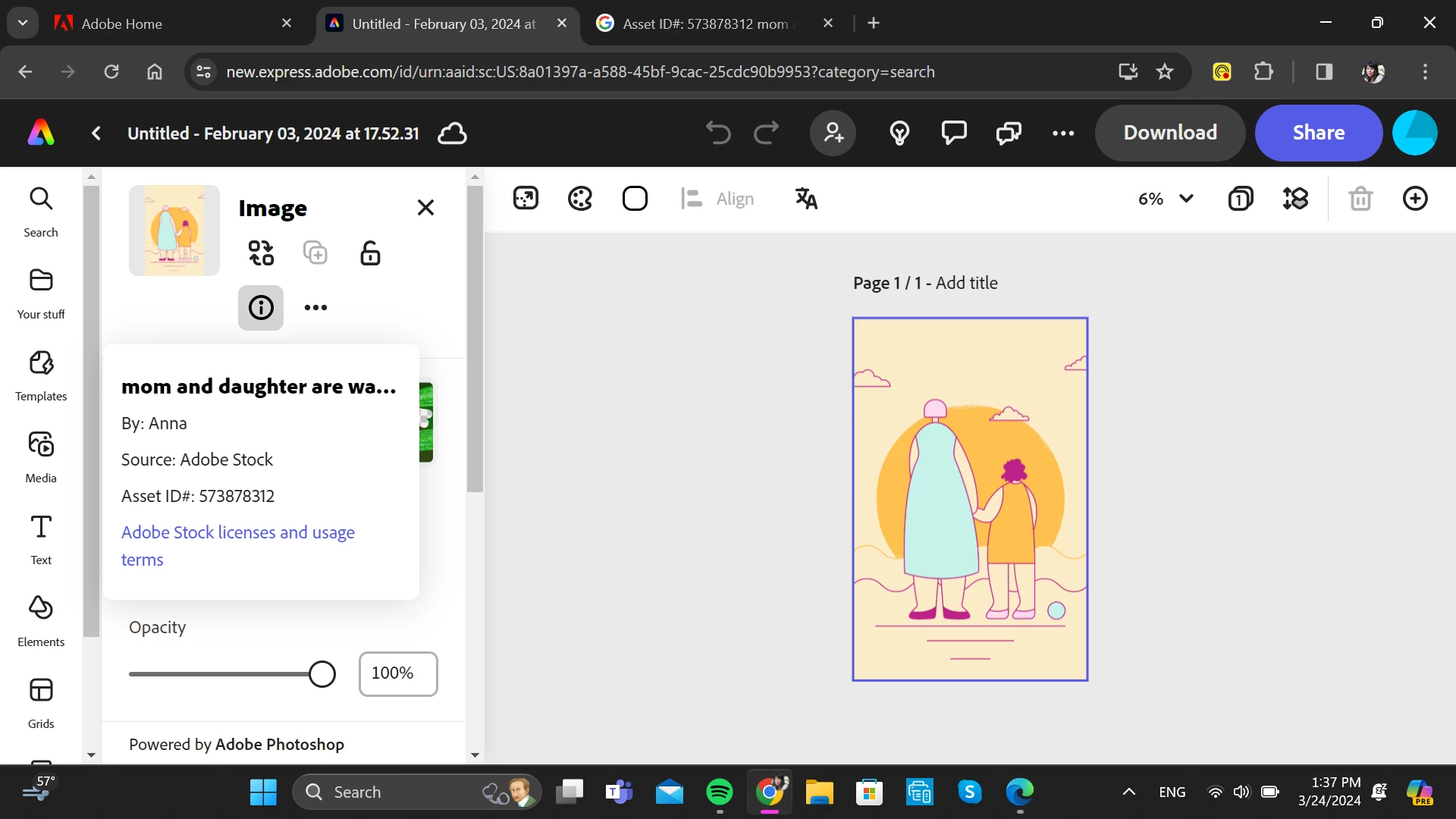Click the replace image icon
The height and width of the screenshot is (819, 1456).
coord(261,253)
